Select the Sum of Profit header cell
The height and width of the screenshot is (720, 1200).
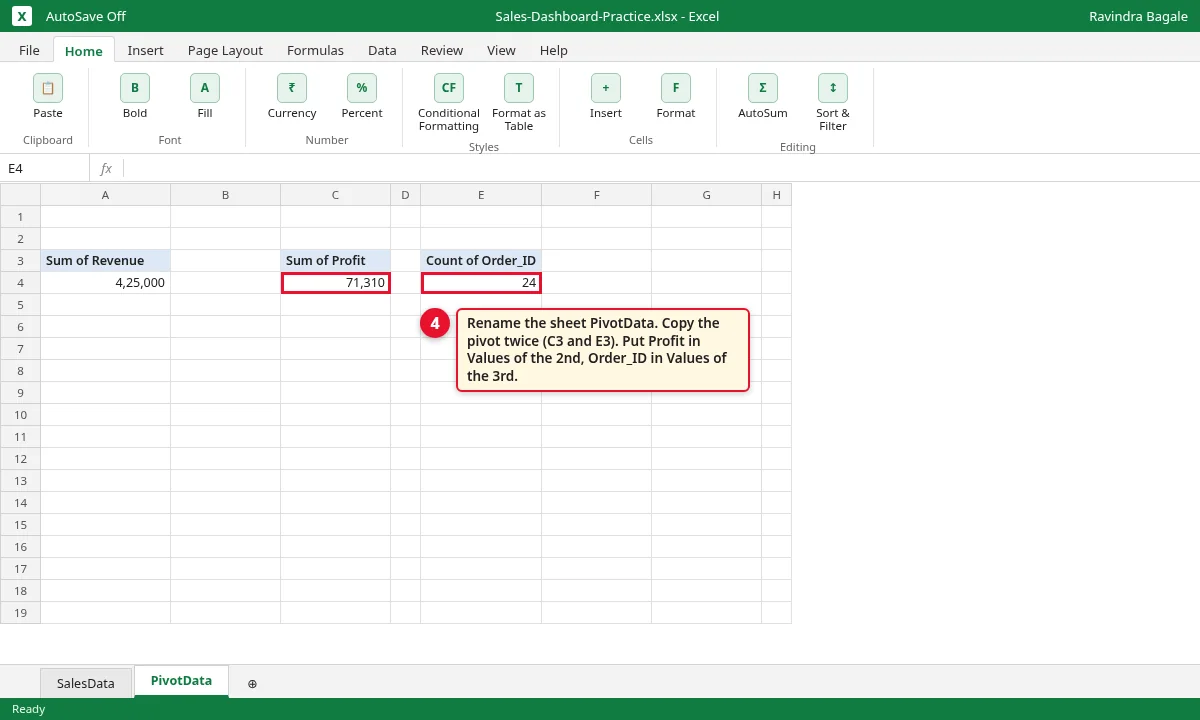[x=336, y=261]
